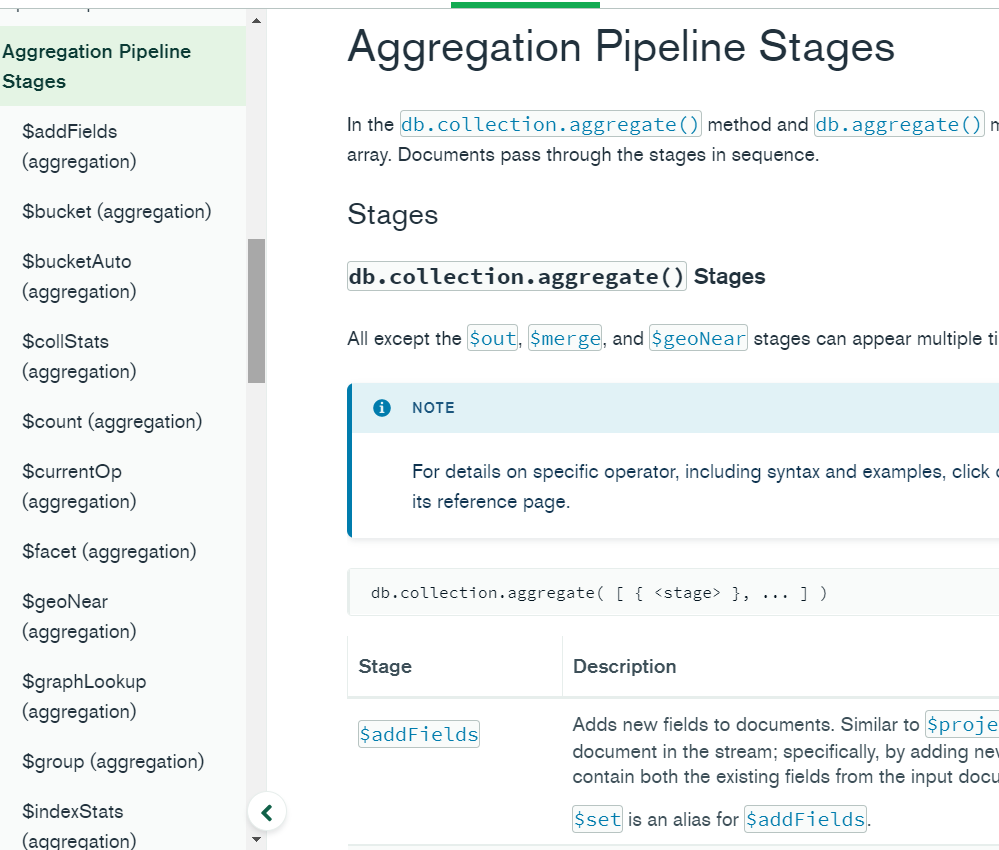Follow the db.collection.aggregate() link in the intro
Image resolution: width=999 pixels, height=850 pixels.
pos(551,125)
